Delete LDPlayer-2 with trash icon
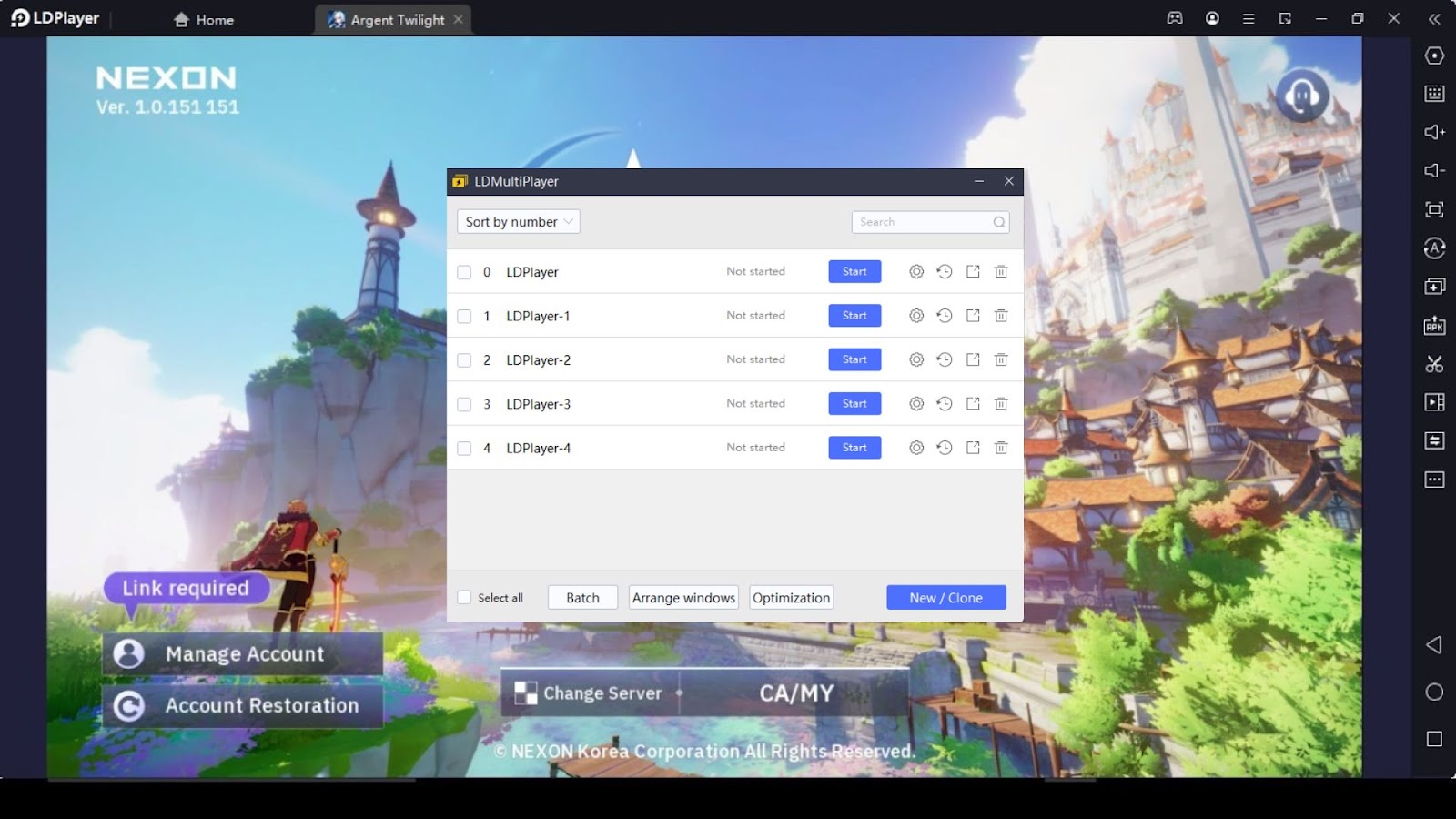The image size is (1456, 819). [1001, 359]
